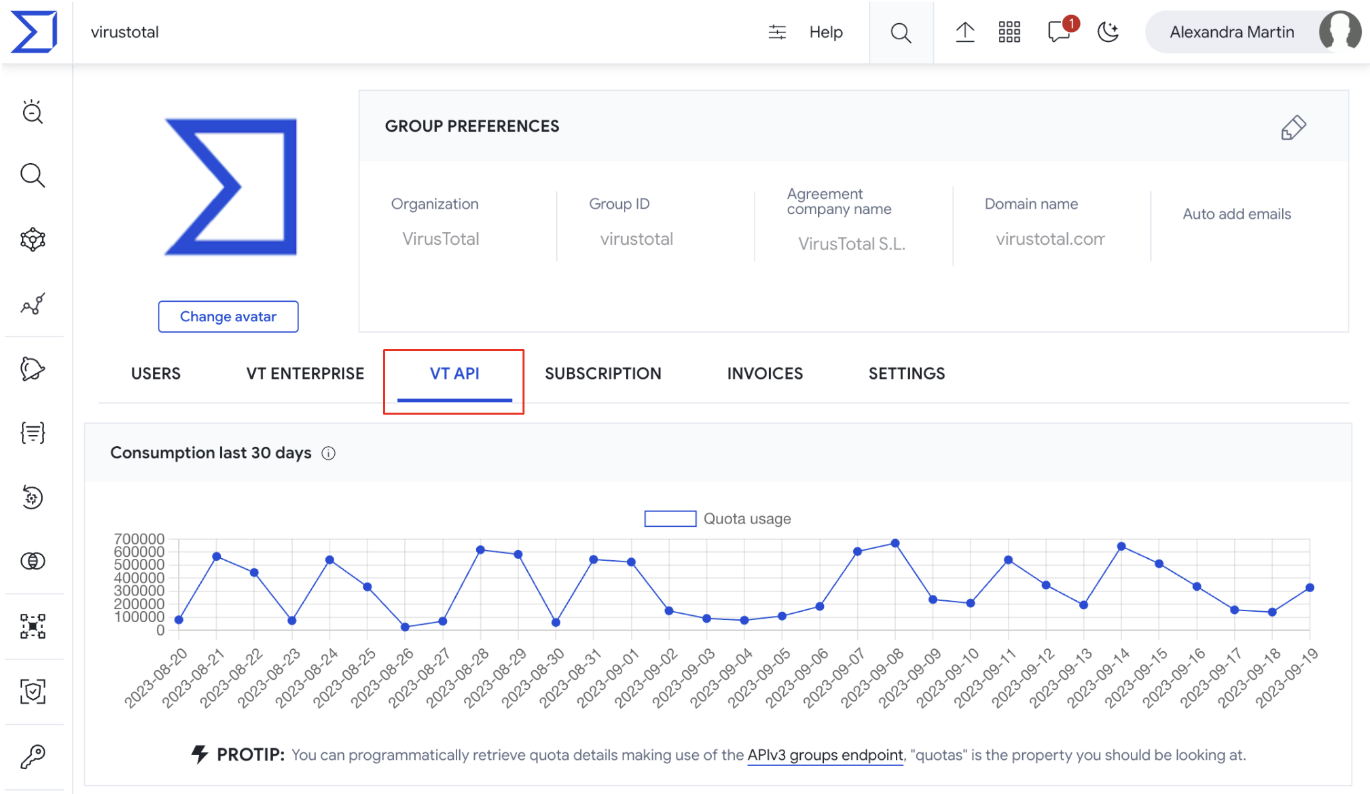
Task: Click the Group ID value virustotal
Action: click(x=637, y=239)
